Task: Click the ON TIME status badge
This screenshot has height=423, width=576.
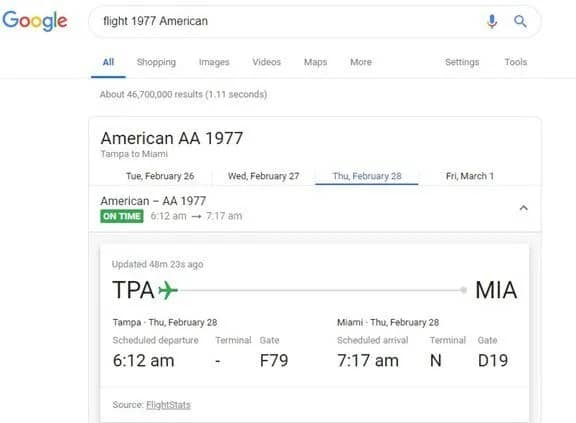Action: point(122,216)
